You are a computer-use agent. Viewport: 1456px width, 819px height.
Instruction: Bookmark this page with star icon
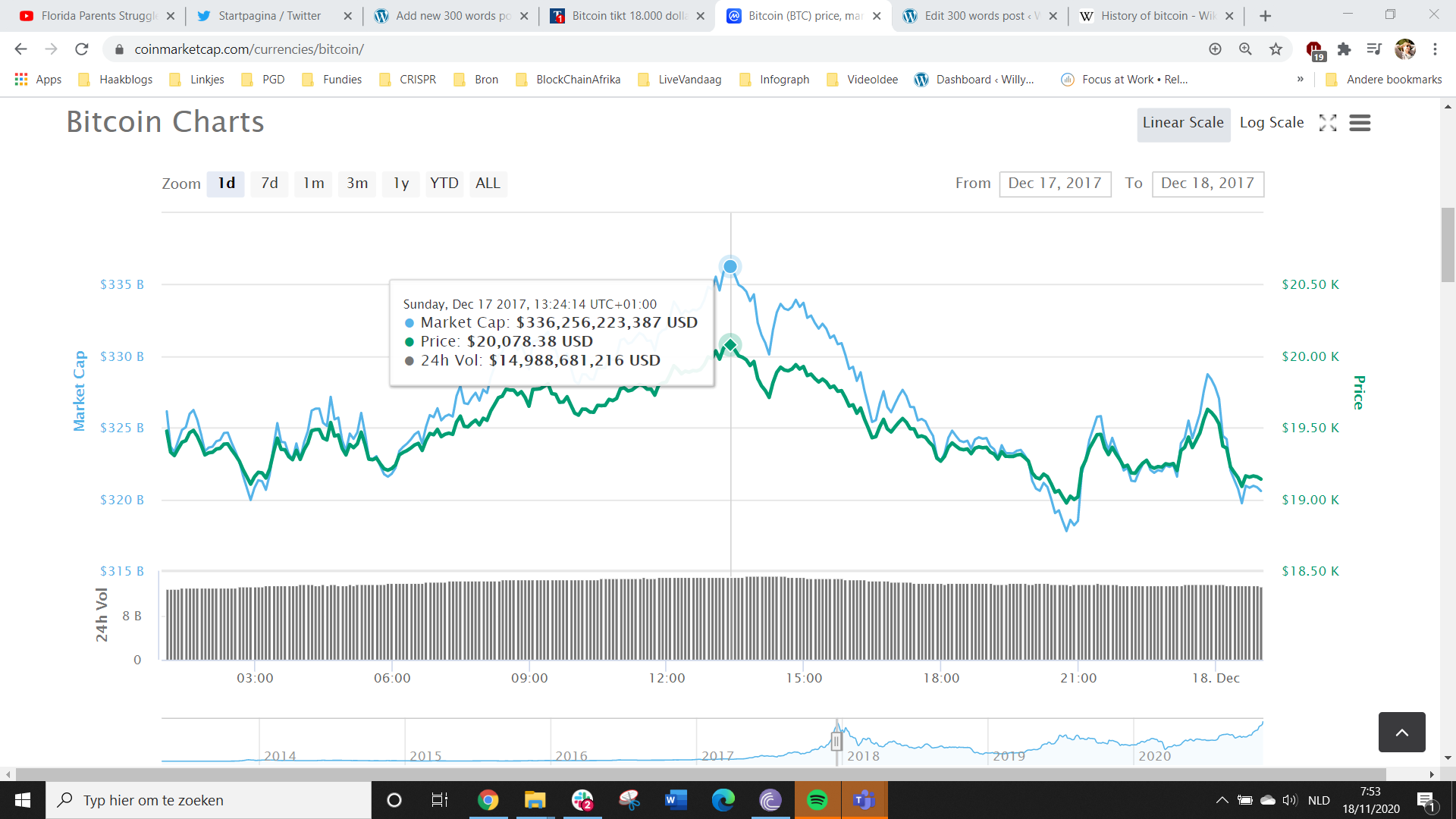1276,49
